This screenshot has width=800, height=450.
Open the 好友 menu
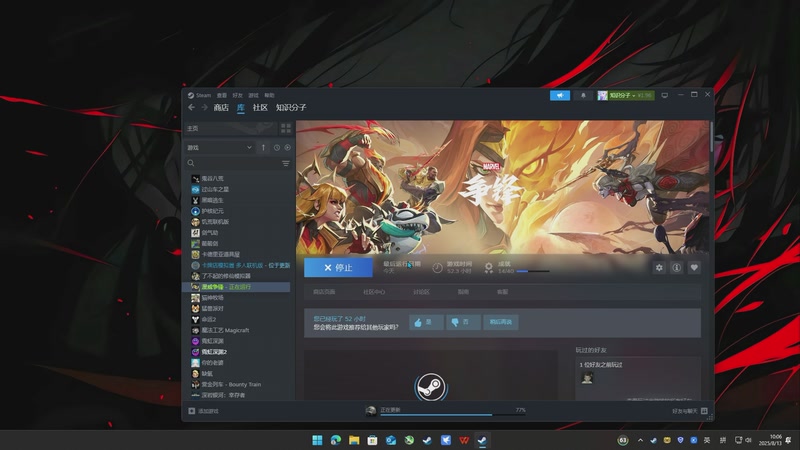(237, 95)
